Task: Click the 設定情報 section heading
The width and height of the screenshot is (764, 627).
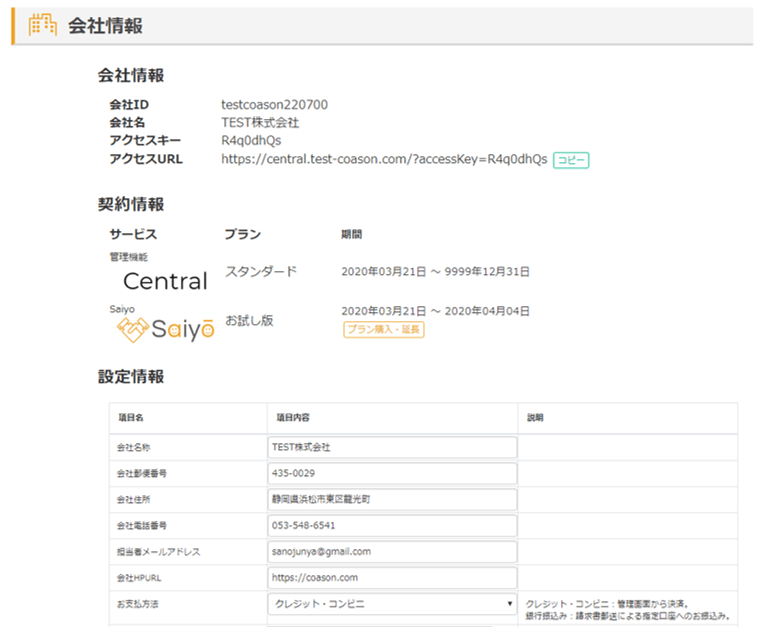Action: point(131,377)
